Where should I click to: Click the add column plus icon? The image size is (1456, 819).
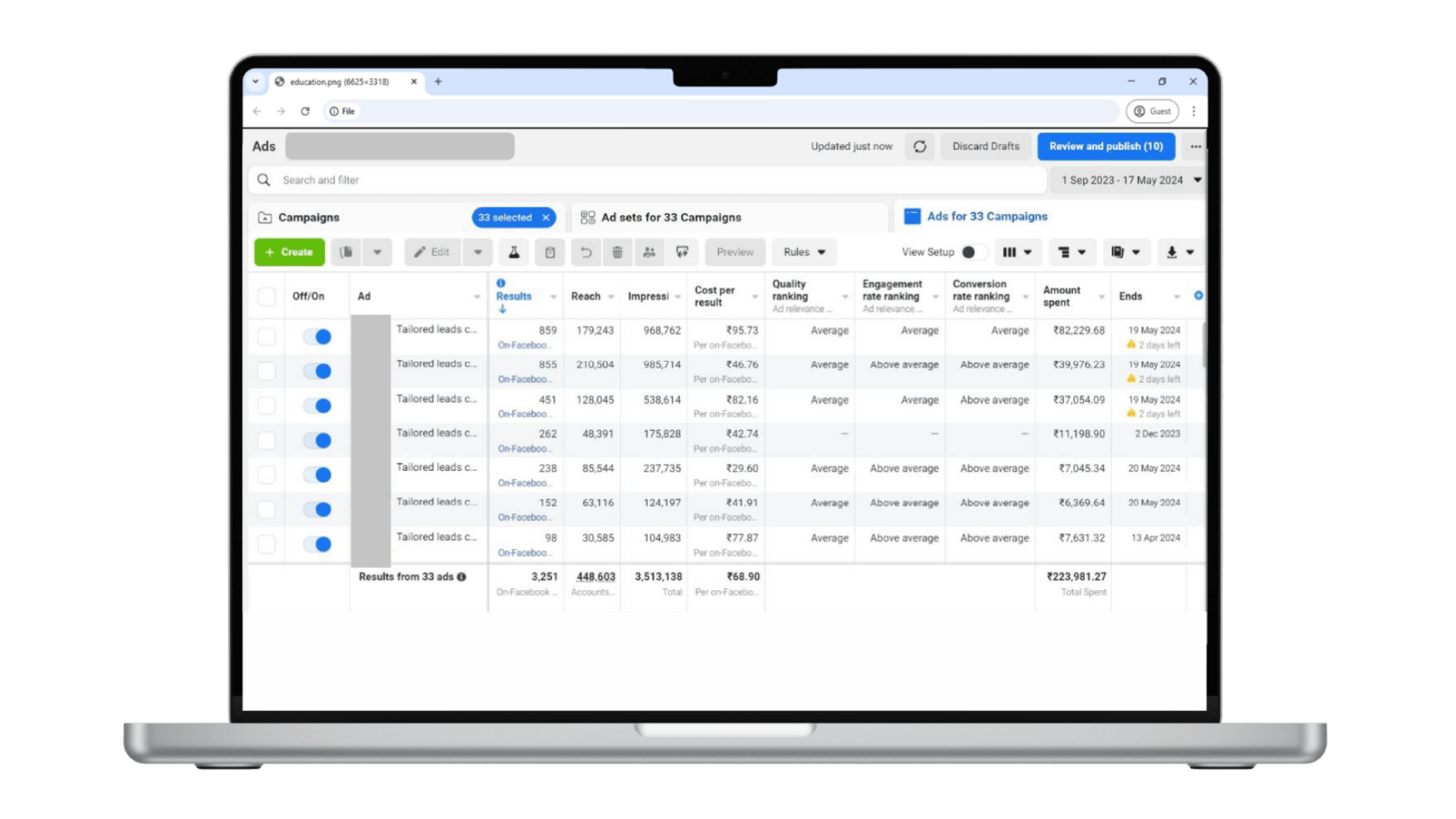point(1198,296)
